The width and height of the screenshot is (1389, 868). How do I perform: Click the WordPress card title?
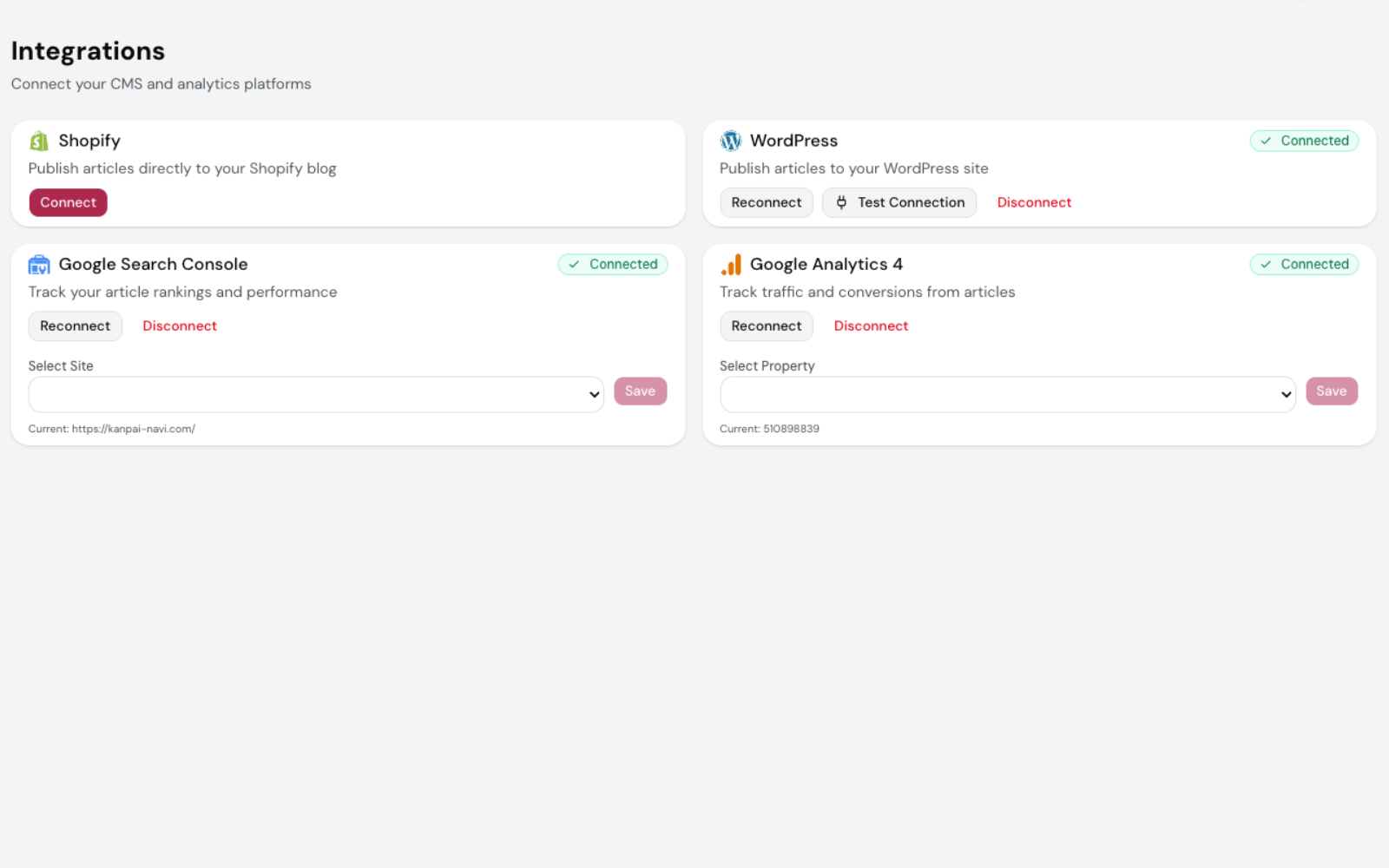pyautogui.click(x=793, y=141)
